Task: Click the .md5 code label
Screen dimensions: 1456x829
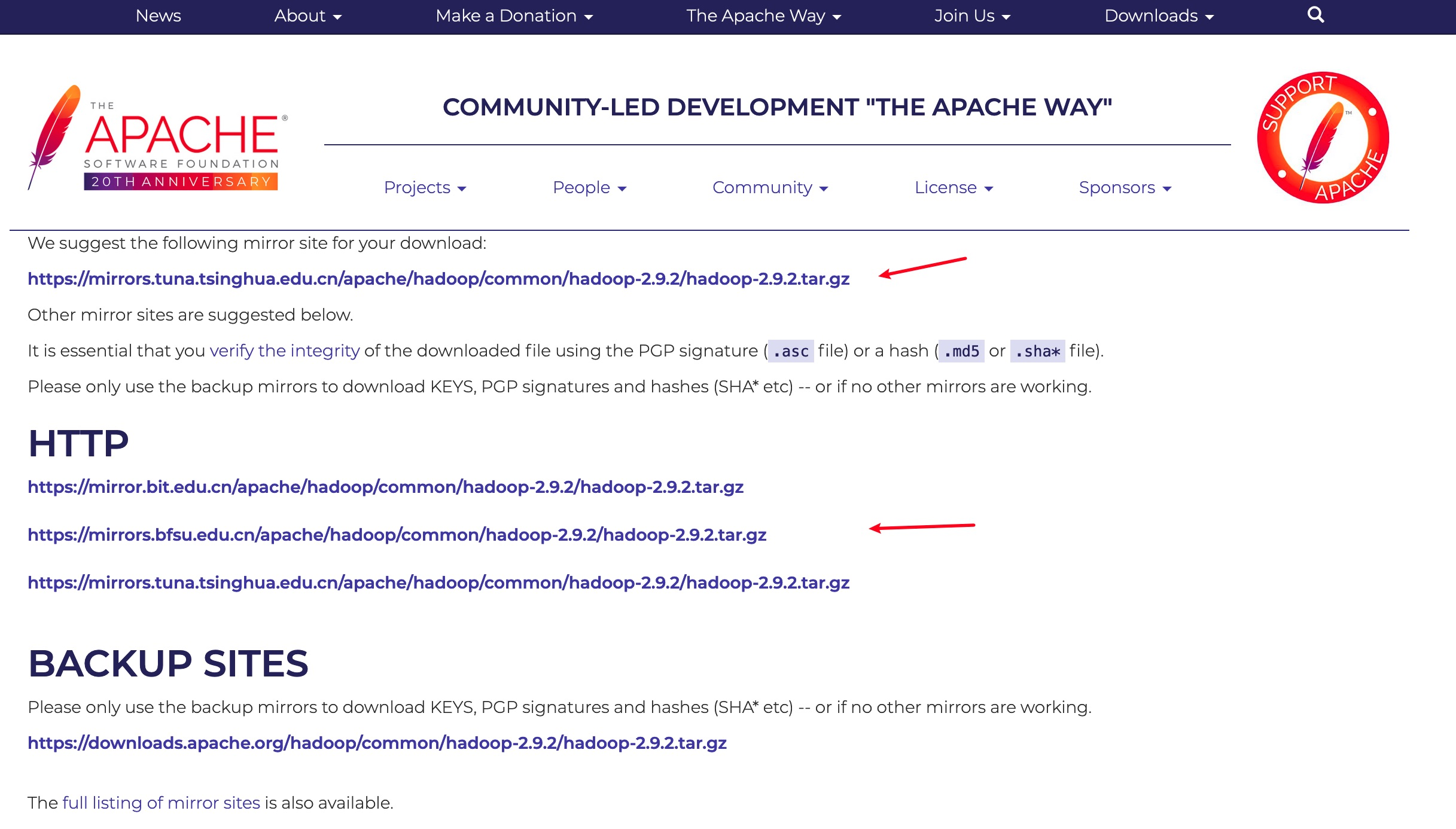Action: 961,351
